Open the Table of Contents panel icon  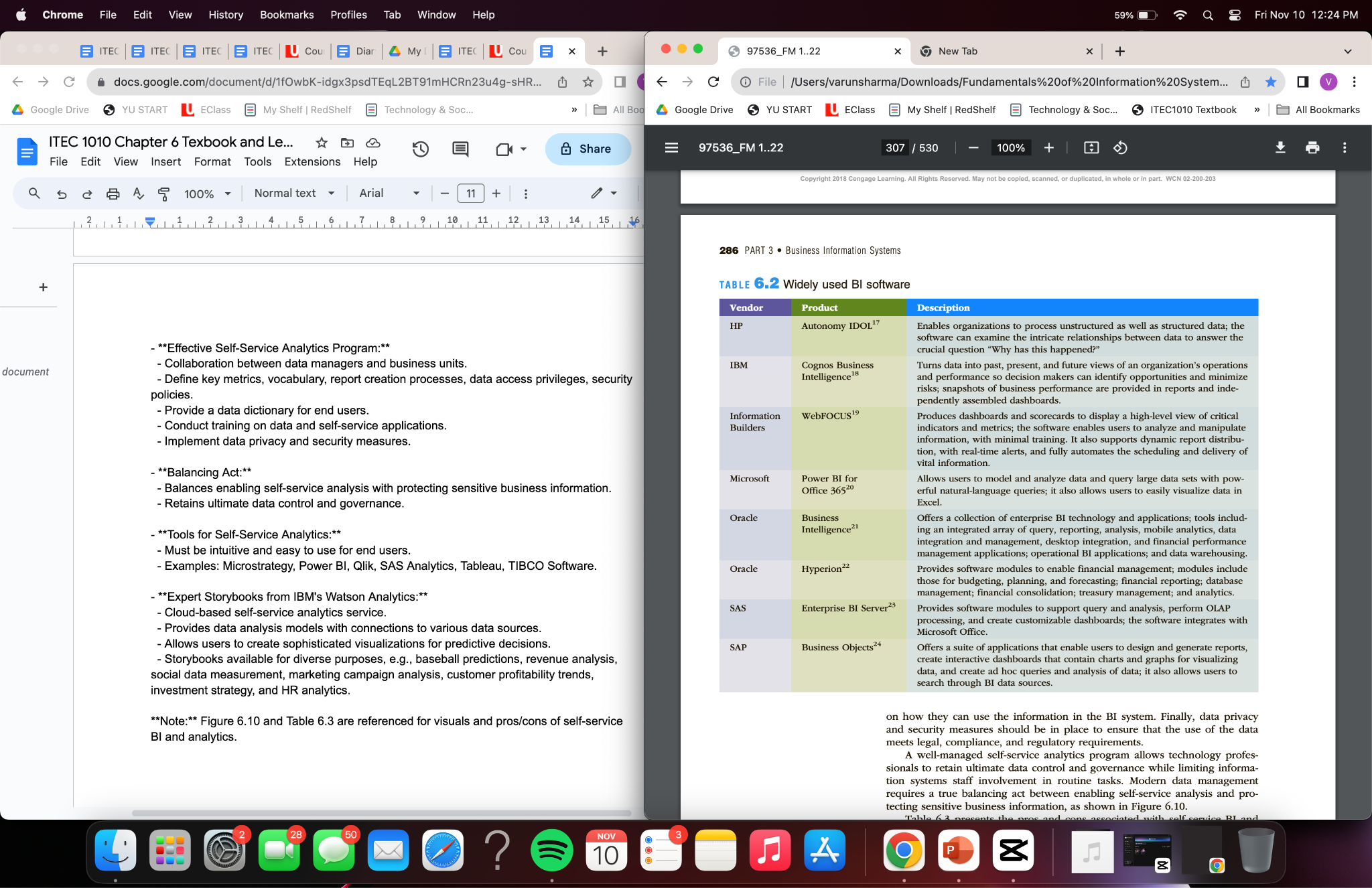coord(669,147)
